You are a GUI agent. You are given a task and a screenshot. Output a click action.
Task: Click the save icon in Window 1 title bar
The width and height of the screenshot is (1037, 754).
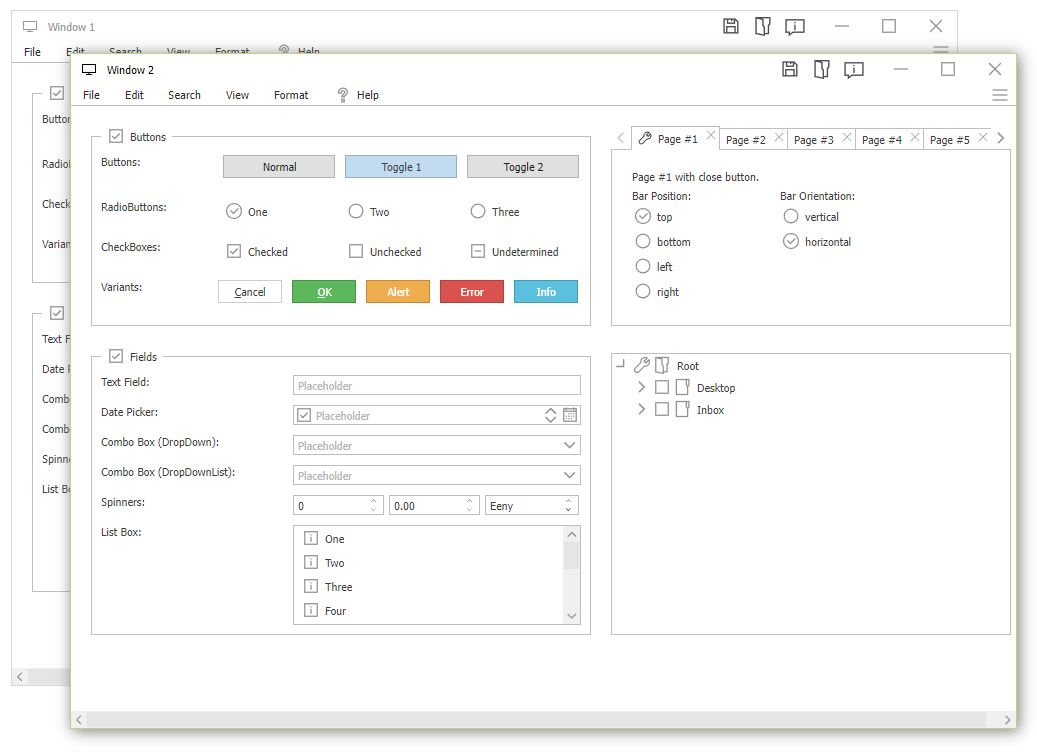pos(731,26)
